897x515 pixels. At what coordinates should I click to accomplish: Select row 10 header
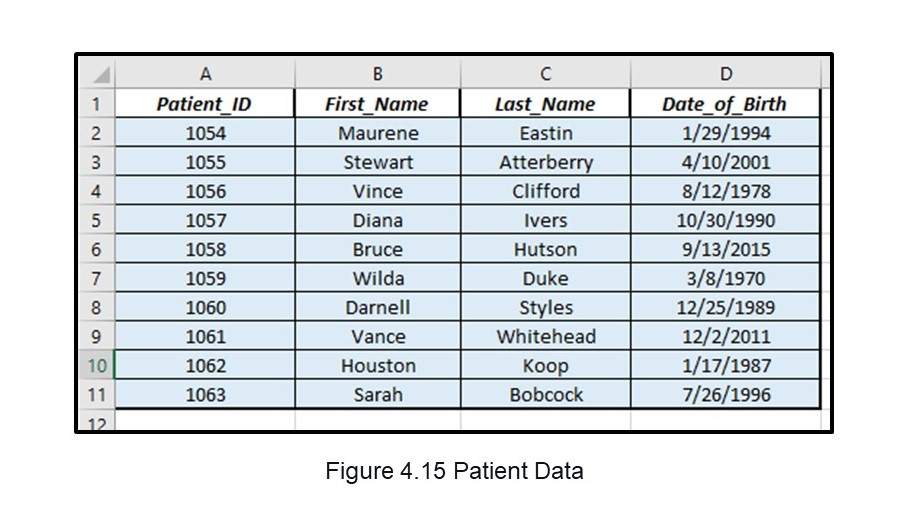pyautogui.click(x=97, y=366)
